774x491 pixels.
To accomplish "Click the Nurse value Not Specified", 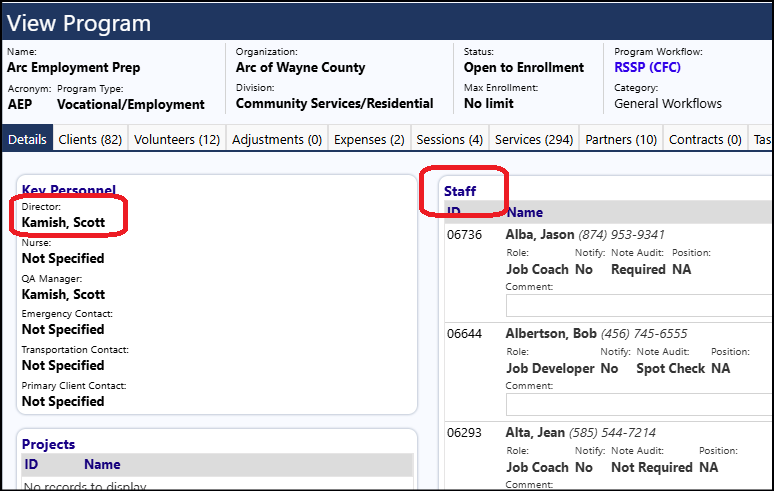I will point(63,258).
